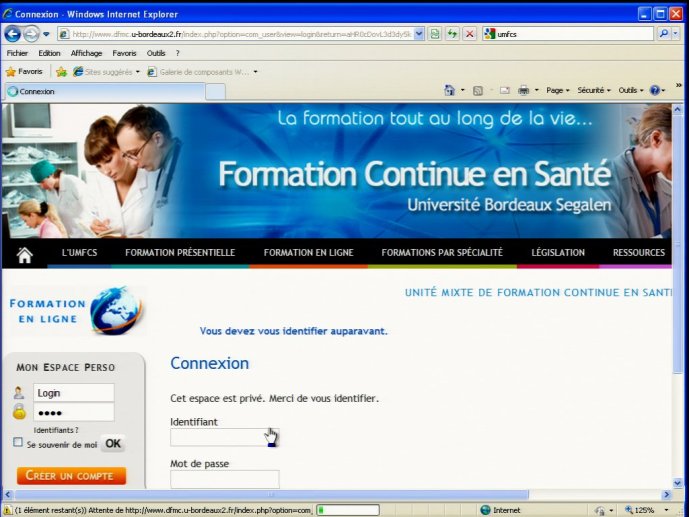Click the blue Help question mark icon
Viewport: 689px width, 517px height.
(x=655, y=90)
